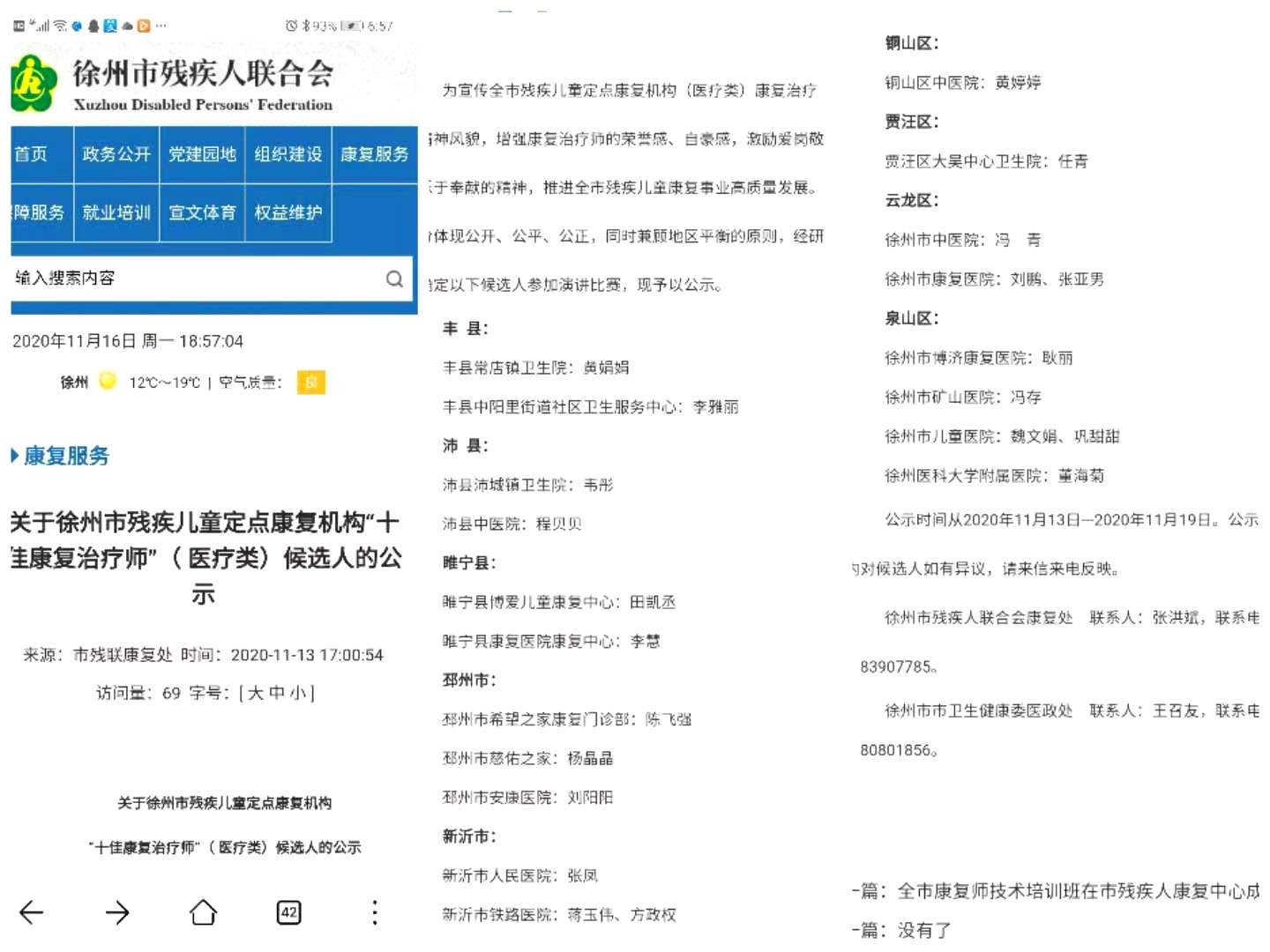Set font size to 中
Image resolution: width=1270 pixels, height=952 pixels.
(277, 693)
